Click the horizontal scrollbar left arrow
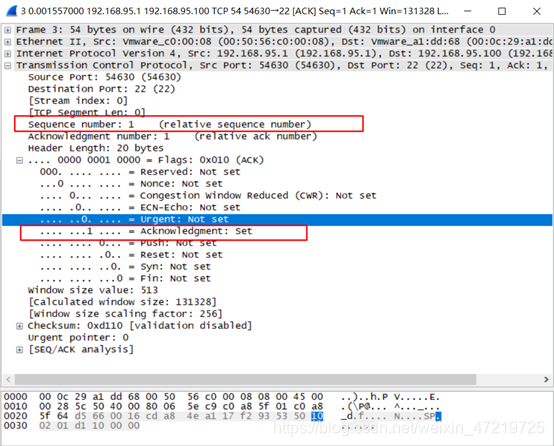Screen dimensions: 554x446 8,380
